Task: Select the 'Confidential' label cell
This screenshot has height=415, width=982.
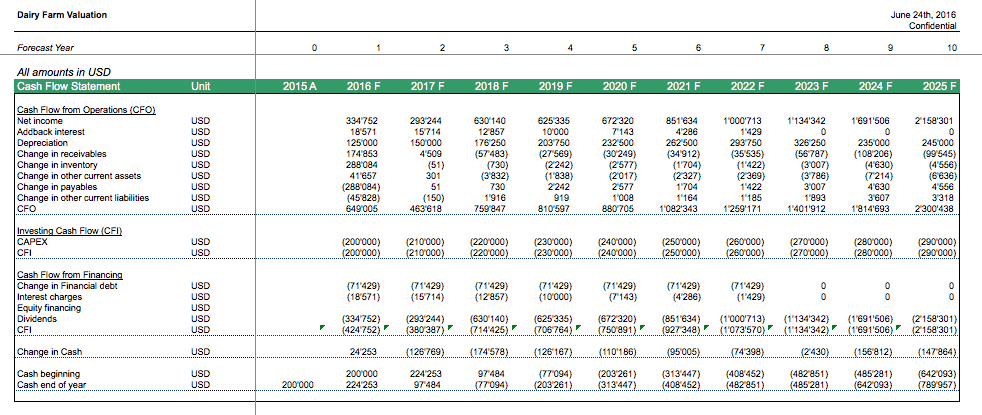Action: pyautogui.click(x=933, y=26)
